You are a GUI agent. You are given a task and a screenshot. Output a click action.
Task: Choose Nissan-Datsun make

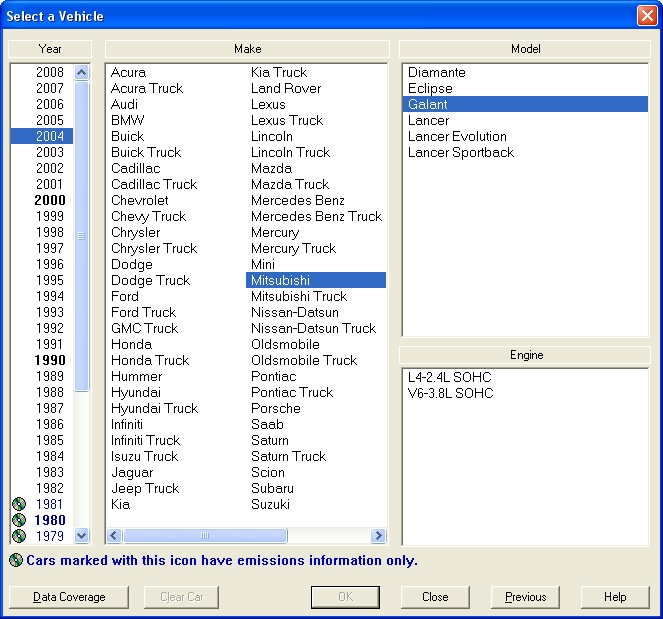click(x=295, y=312)
